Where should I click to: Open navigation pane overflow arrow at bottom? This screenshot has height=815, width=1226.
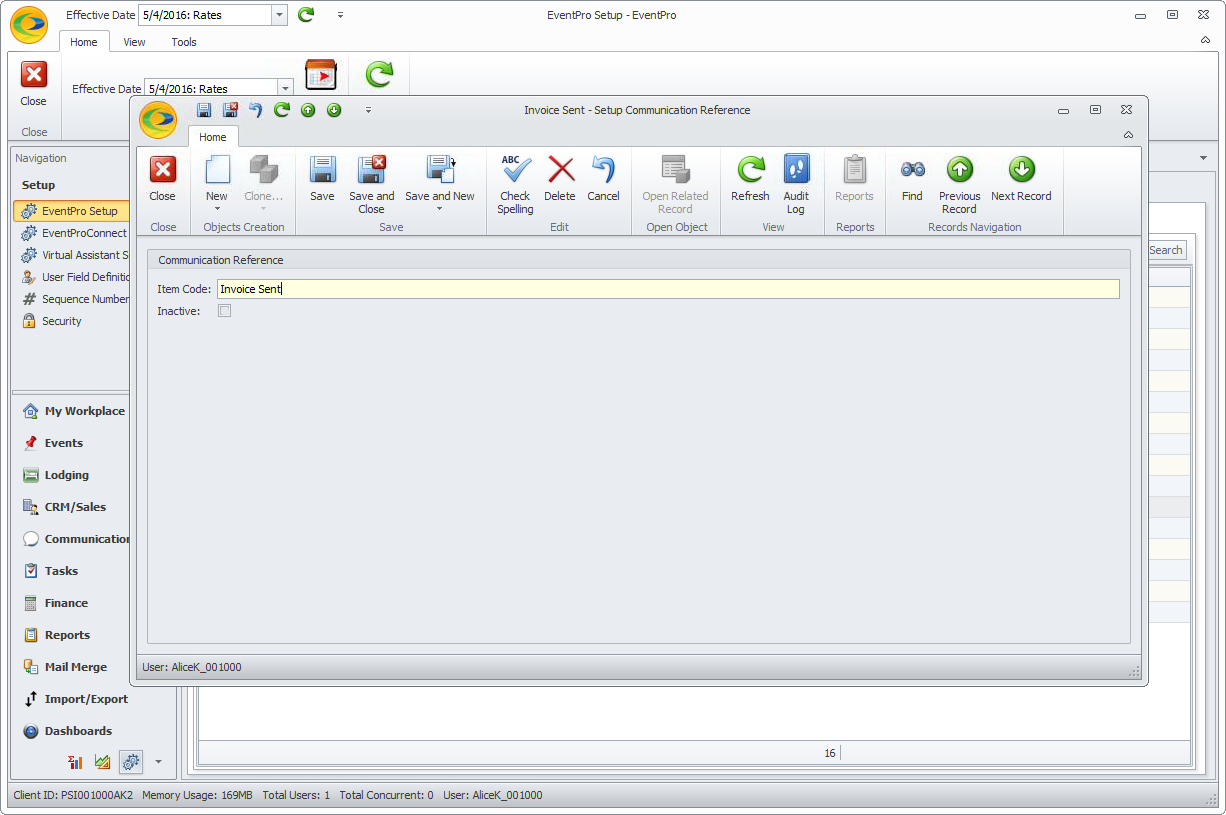[158, 762]
